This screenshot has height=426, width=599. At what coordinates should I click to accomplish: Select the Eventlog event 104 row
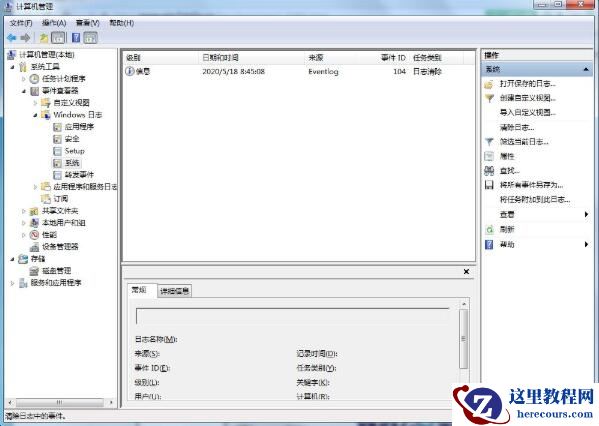[299, 71]
